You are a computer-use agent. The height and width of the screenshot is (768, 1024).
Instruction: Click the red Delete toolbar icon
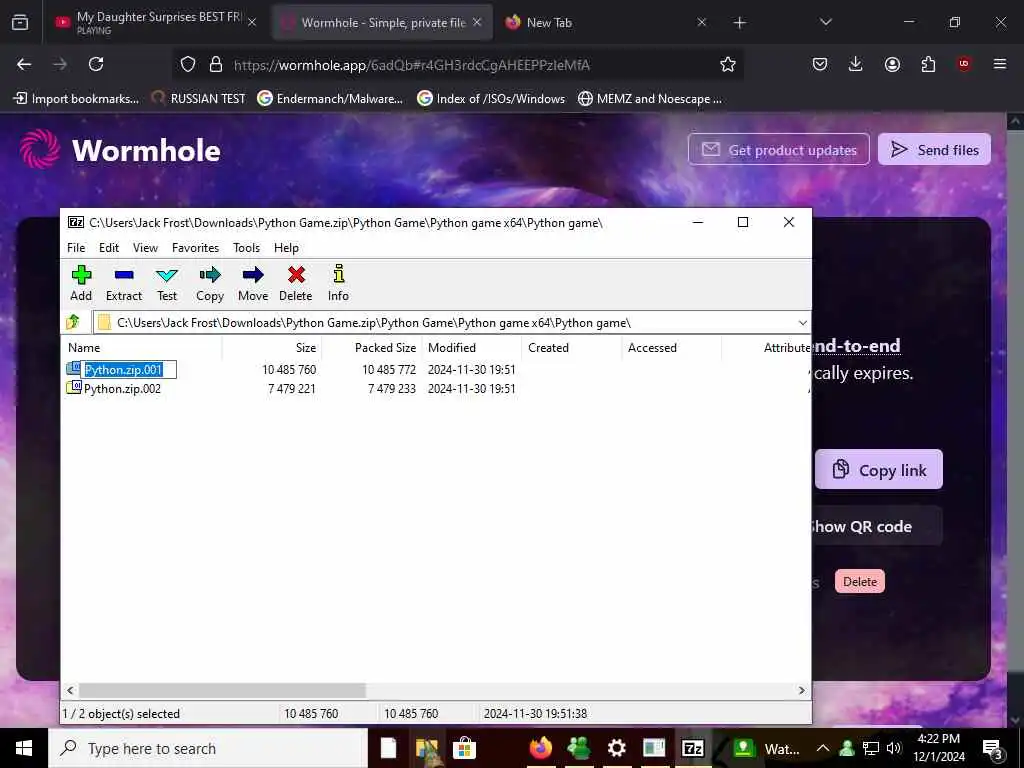296,283
